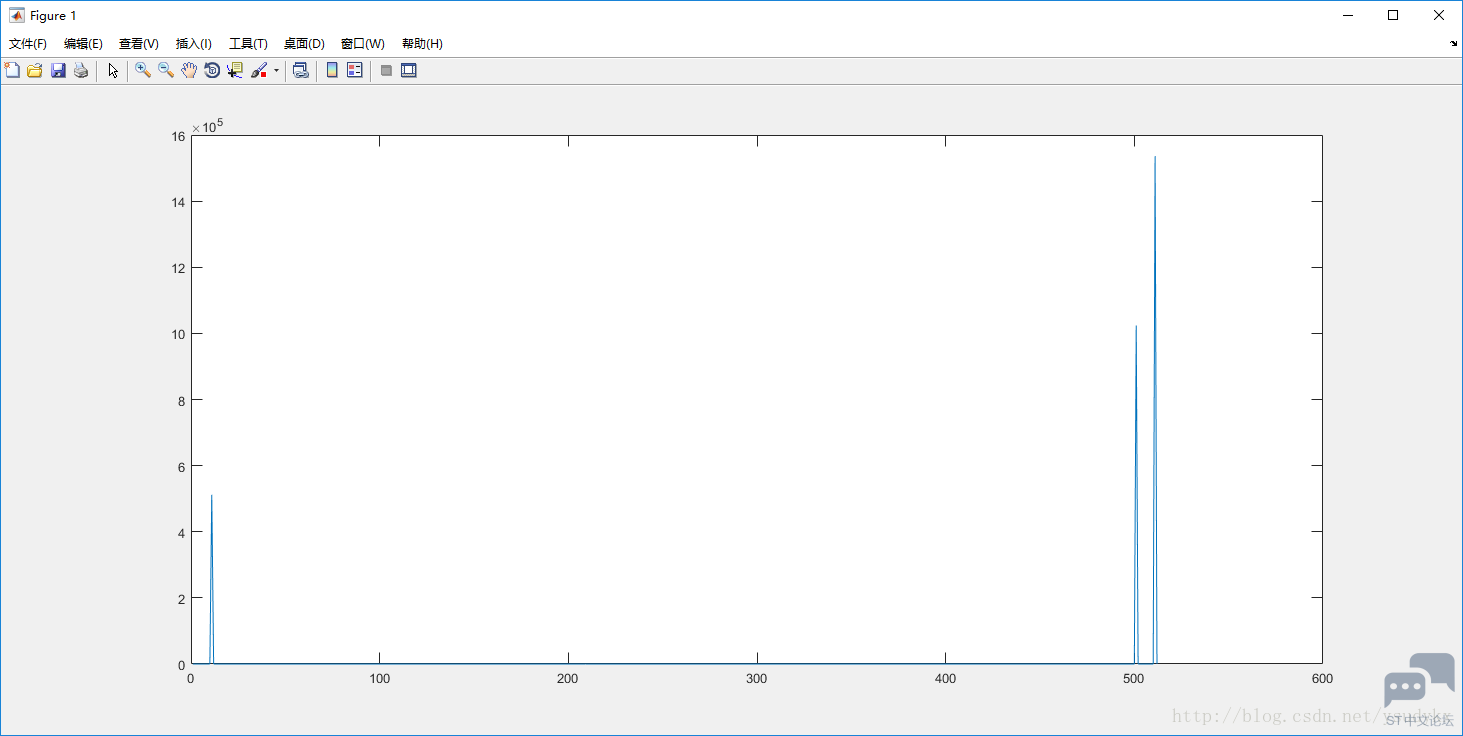Click the y-axis tick label 14

point(179,202)
